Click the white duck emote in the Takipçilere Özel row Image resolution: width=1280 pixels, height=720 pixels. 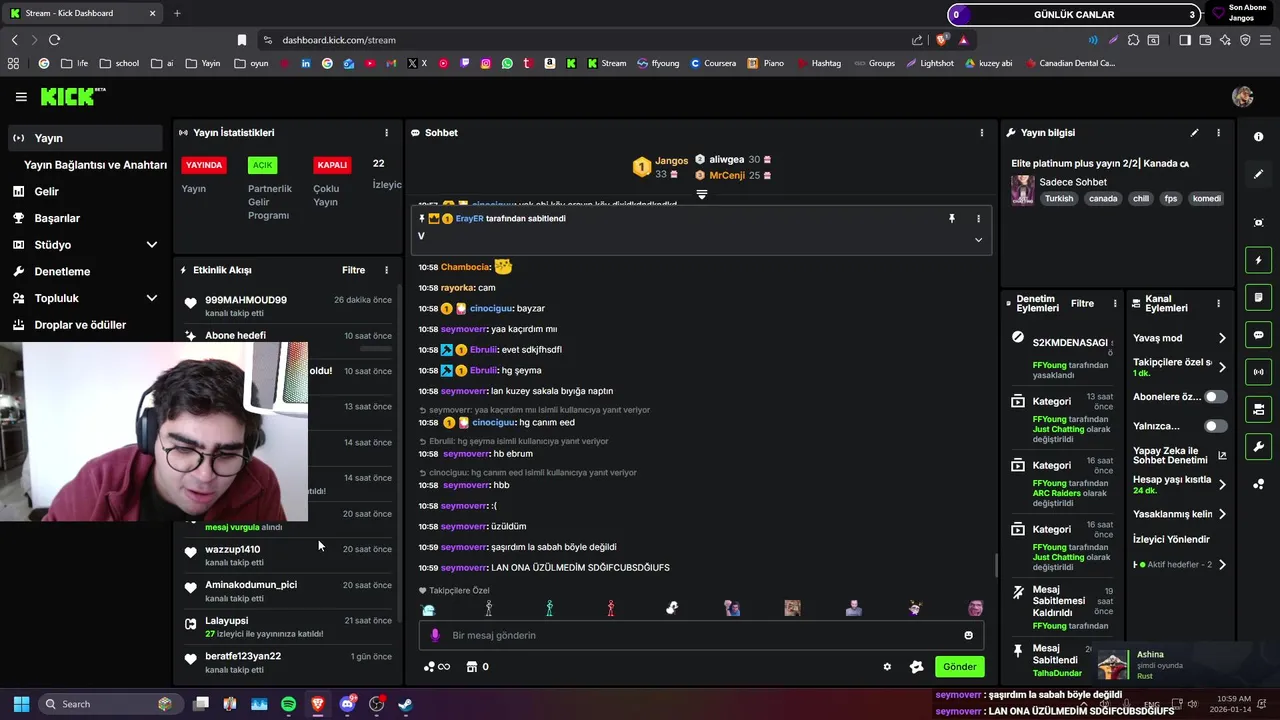click(672, 608)
